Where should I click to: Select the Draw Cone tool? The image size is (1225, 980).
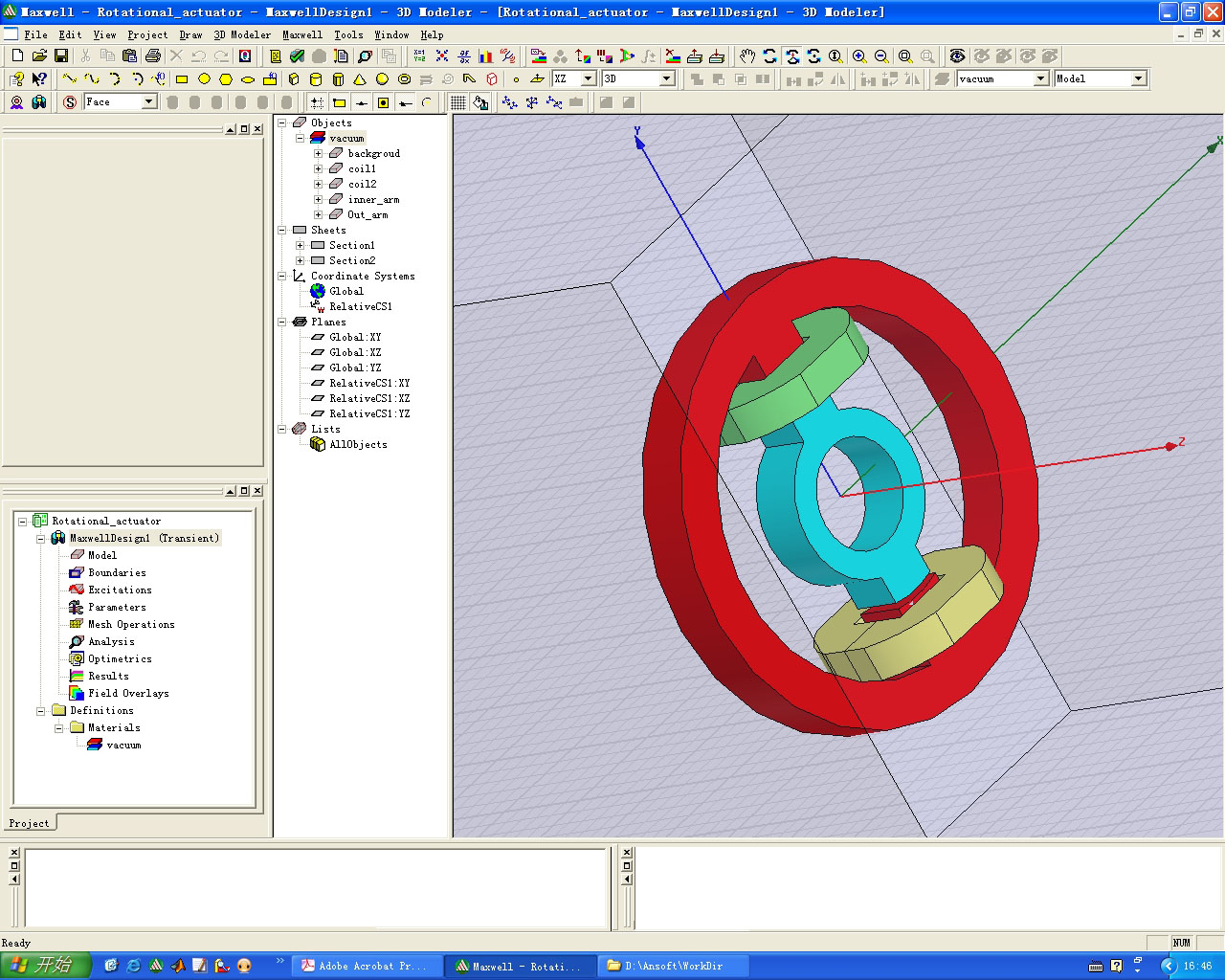point(360,79)
